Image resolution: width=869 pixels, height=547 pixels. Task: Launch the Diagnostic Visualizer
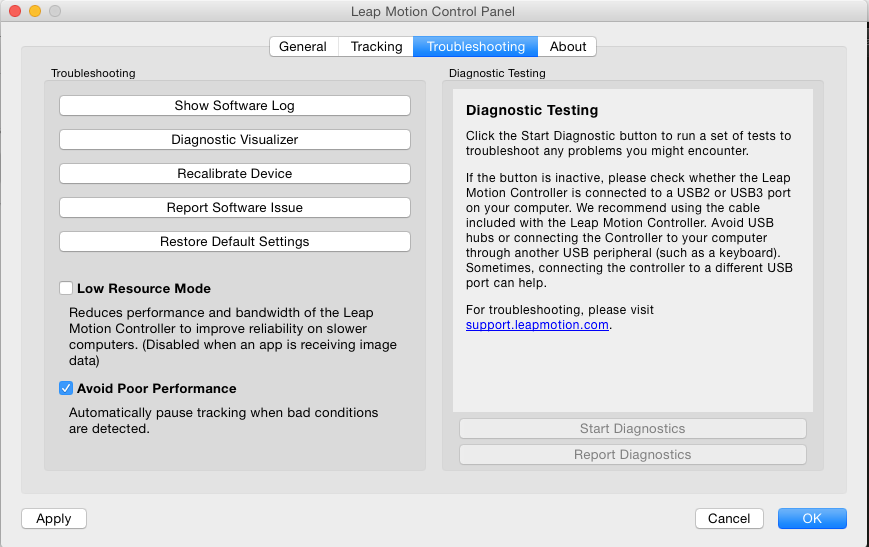[235, 140]
